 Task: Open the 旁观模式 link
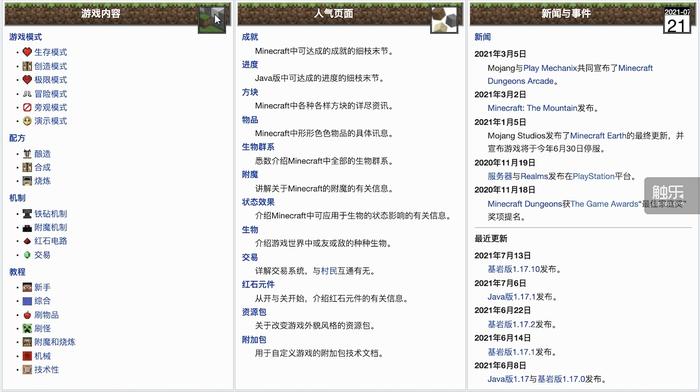(x=50, y=108)
